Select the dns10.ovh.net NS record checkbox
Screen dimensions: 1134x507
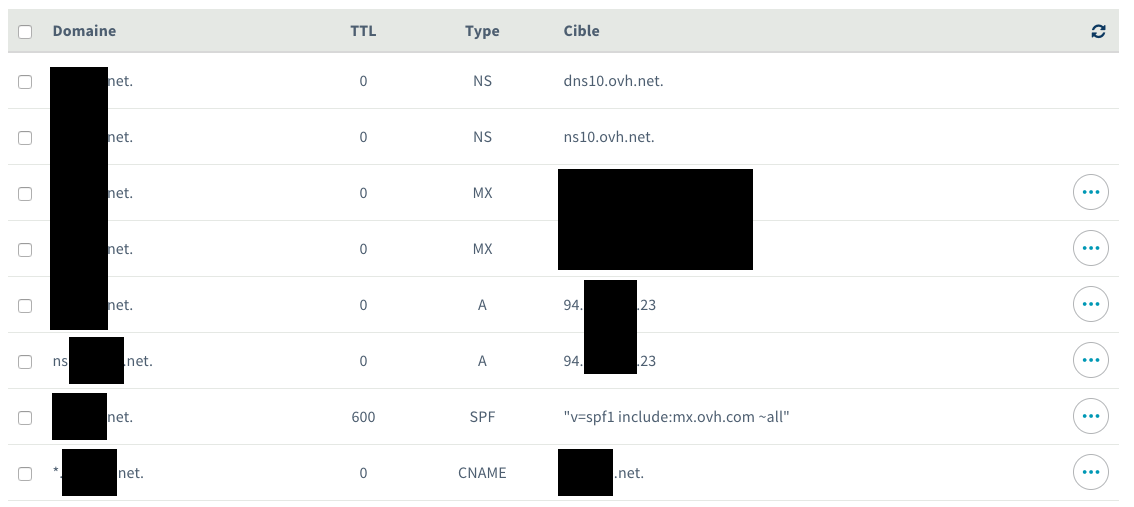pyautogui.click(x=25, y=82)
